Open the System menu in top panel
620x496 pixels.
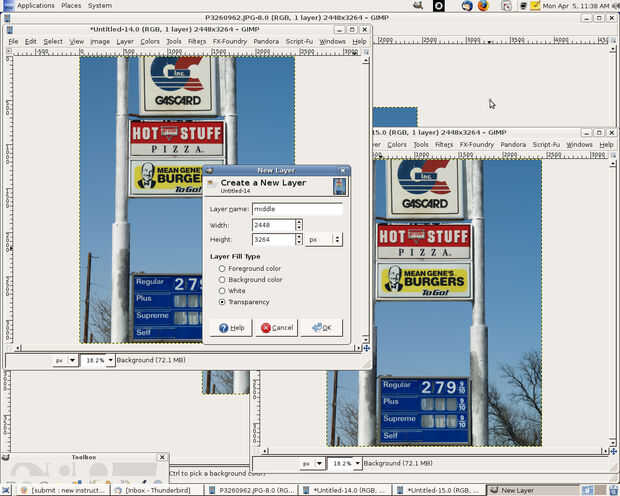100,6
